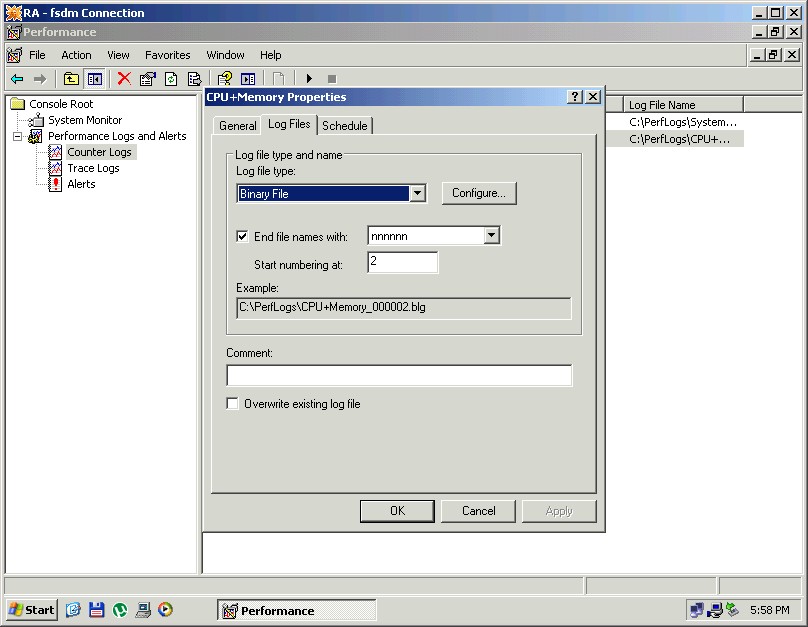Screen dimensions: 808x627
Task: Click the Back arrow toolbar icon
Action: [17, 79]
